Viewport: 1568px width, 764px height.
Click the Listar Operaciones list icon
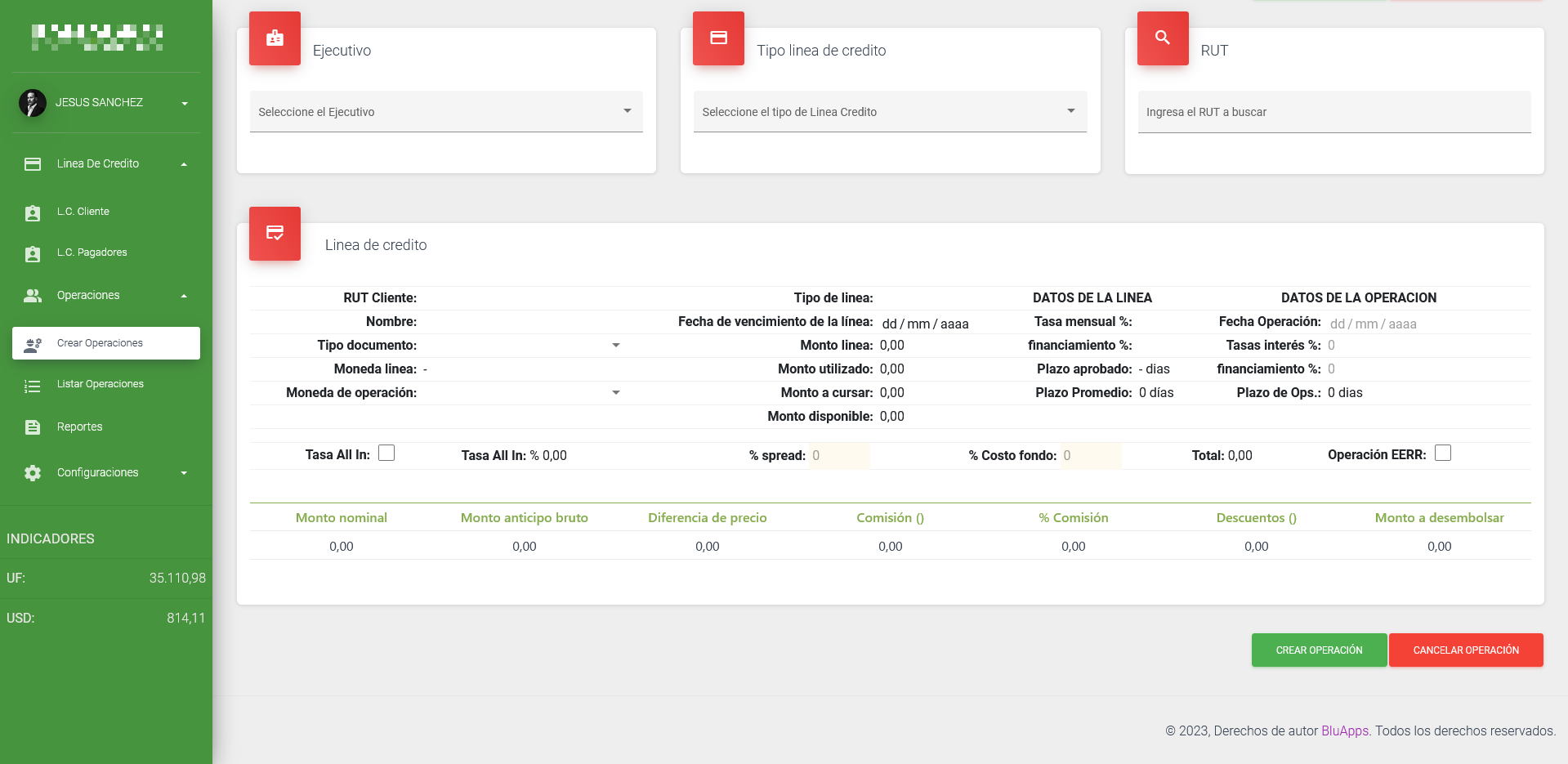point(33,386)
